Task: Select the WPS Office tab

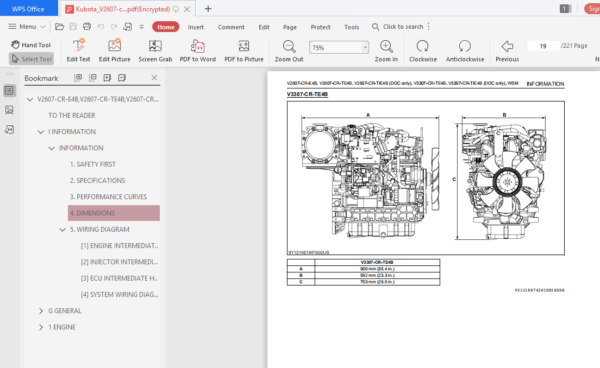Action: [29, 8]
